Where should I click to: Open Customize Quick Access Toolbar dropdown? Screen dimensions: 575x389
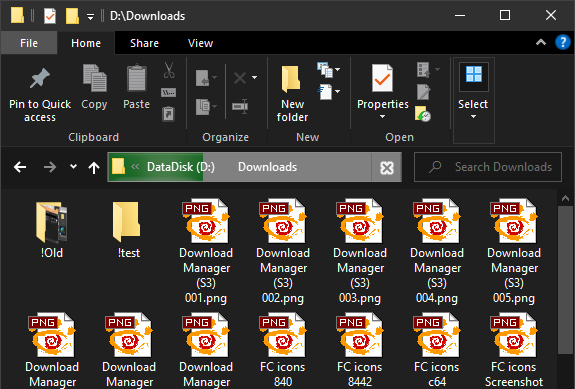click(x=90, y=16)
